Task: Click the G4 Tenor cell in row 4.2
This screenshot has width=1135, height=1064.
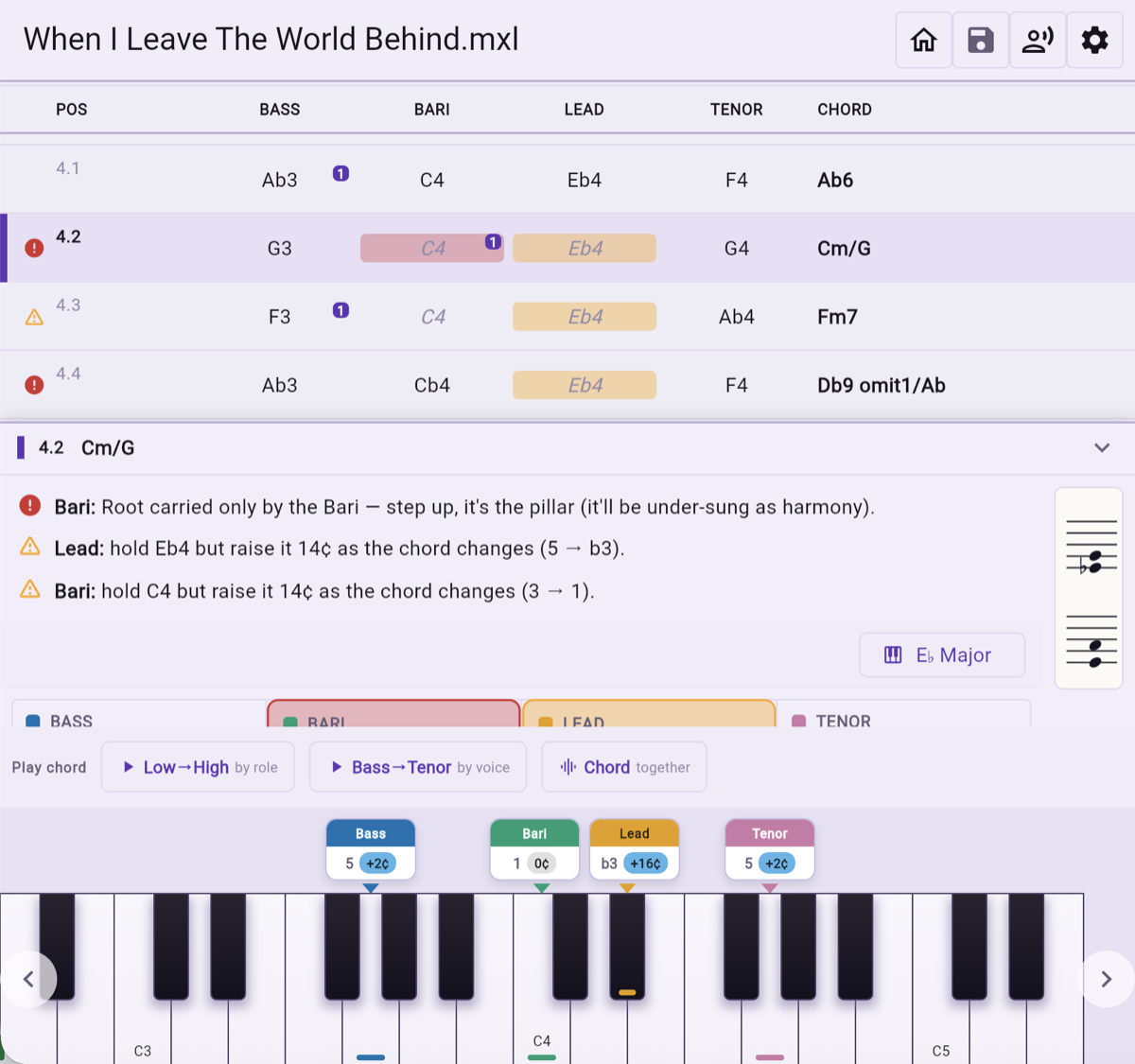Action: pyautogui.click(x=737, y=248)
